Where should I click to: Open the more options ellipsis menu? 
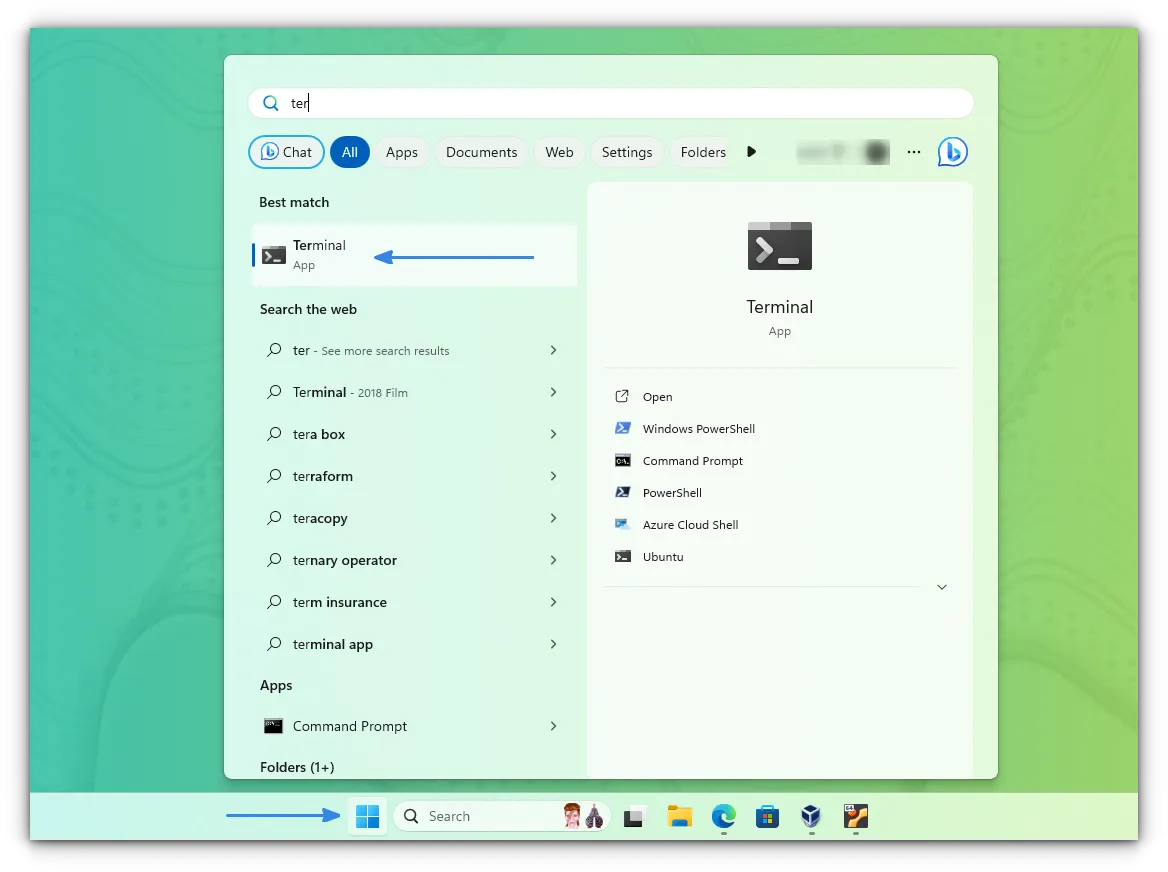point(913,151)
